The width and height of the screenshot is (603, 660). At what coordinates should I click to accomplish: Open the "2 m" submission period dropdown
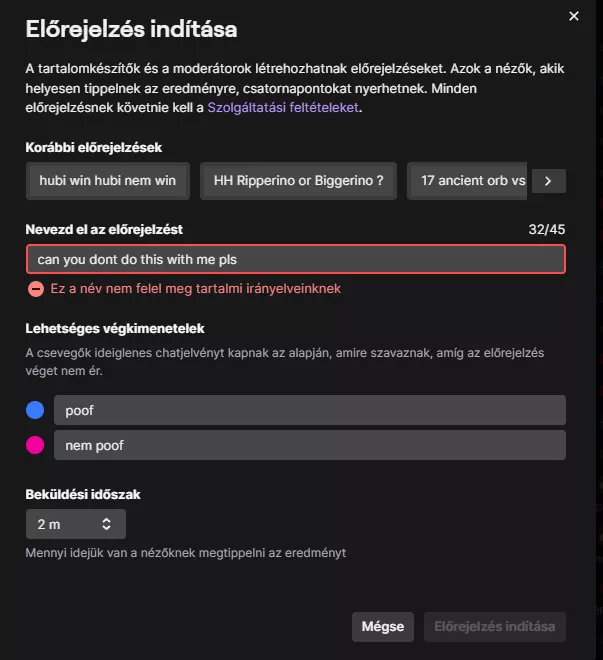[x=76, y=523]
